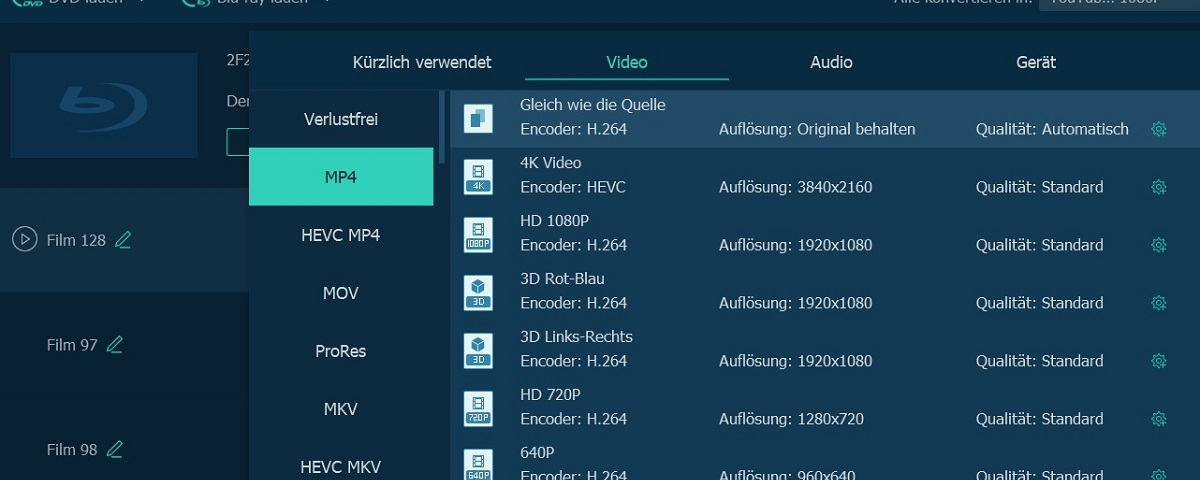
Task: Click the pencil icon next to Film 128
Action: (123, 240)
